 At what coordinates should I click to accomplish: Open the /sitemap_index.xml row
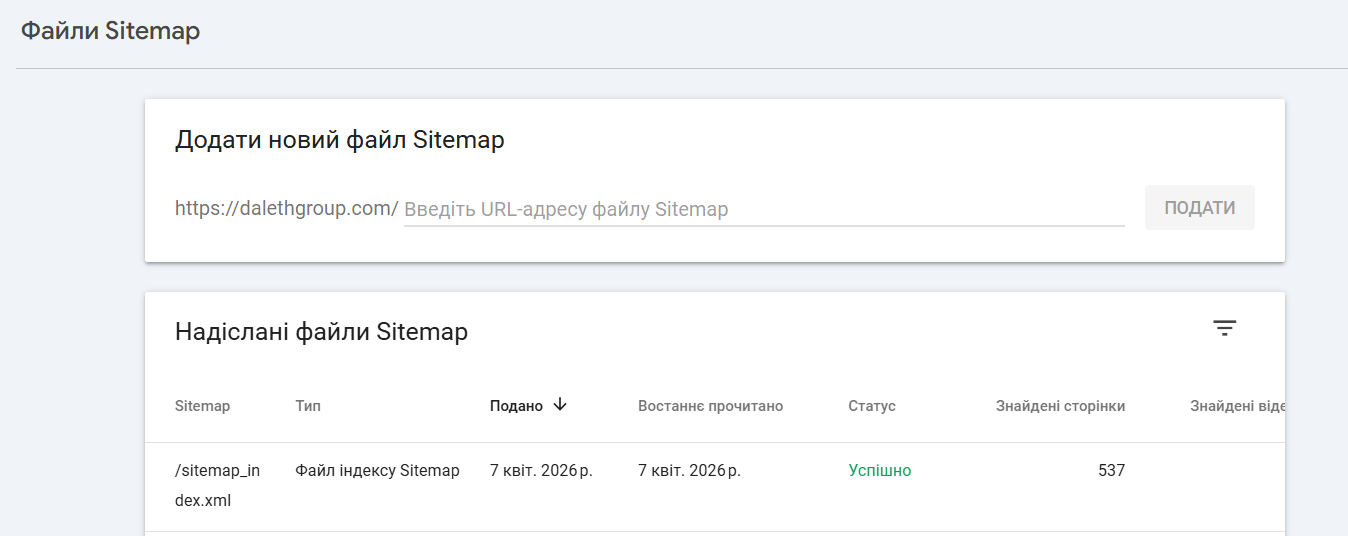(x=217, y=485)
